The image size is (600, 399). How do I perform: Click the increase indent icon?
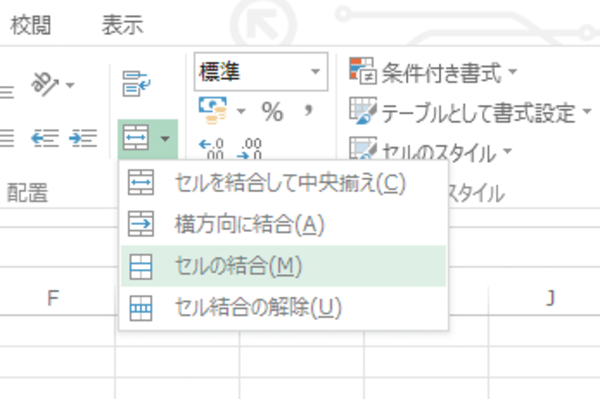coord(83,138)
